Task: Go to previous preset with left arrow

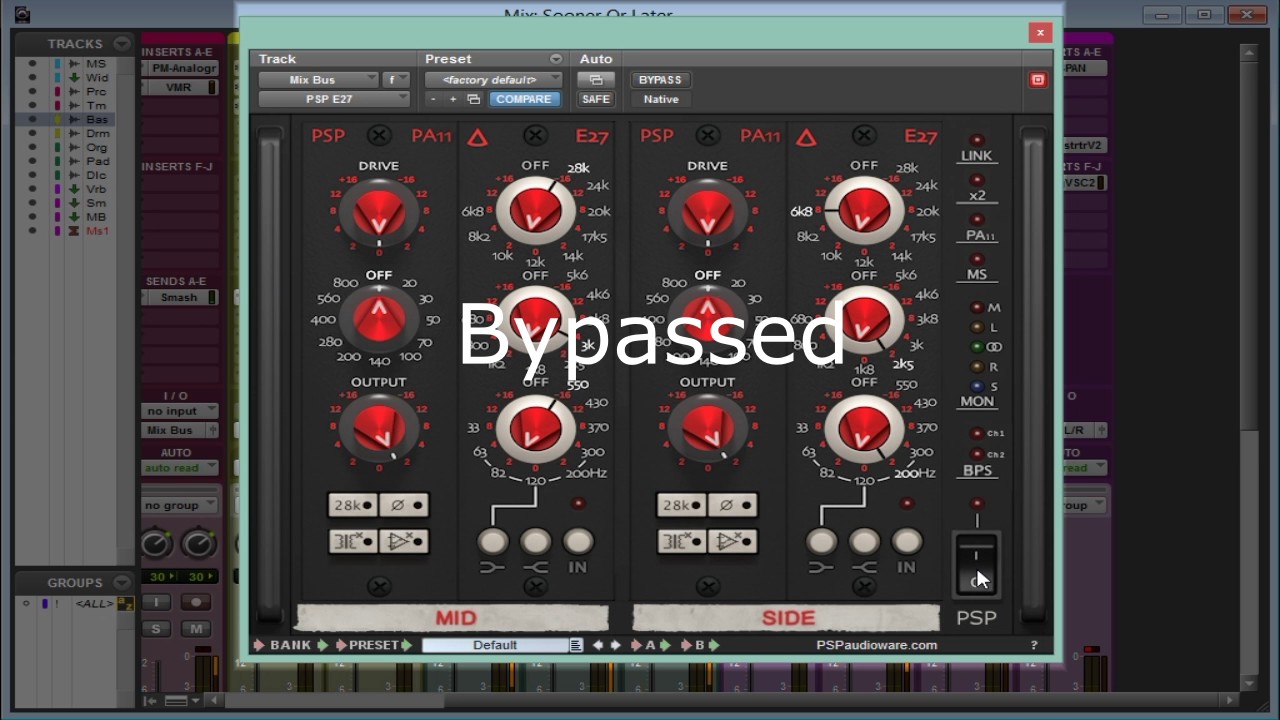Action: (x=598, y=645)
